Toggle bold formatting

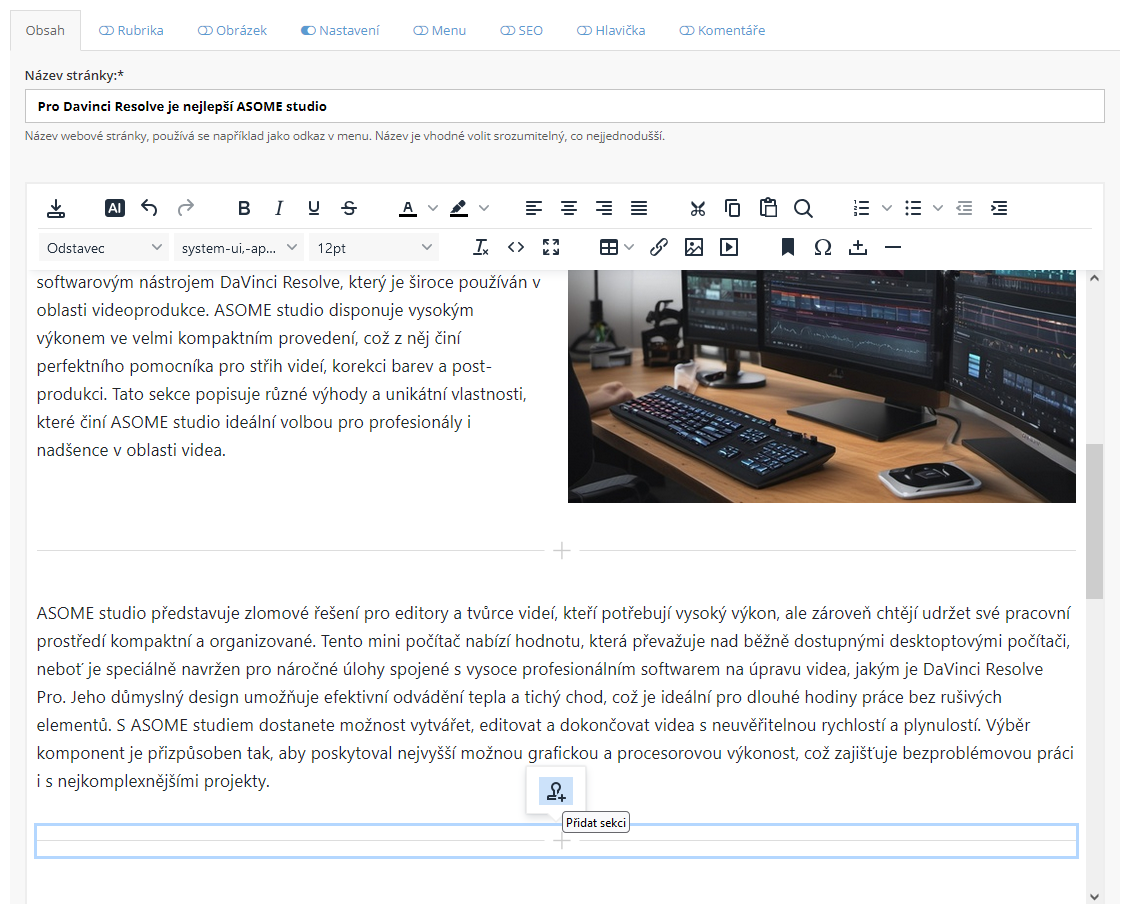244,208
